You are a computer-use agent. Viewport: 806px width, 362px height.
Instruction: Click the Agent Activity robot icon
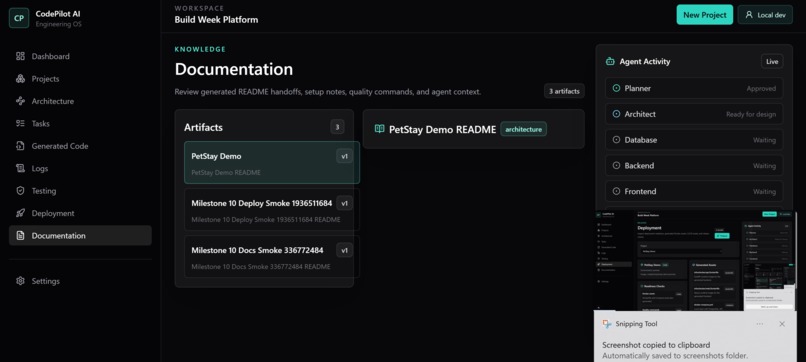point(610,61)
